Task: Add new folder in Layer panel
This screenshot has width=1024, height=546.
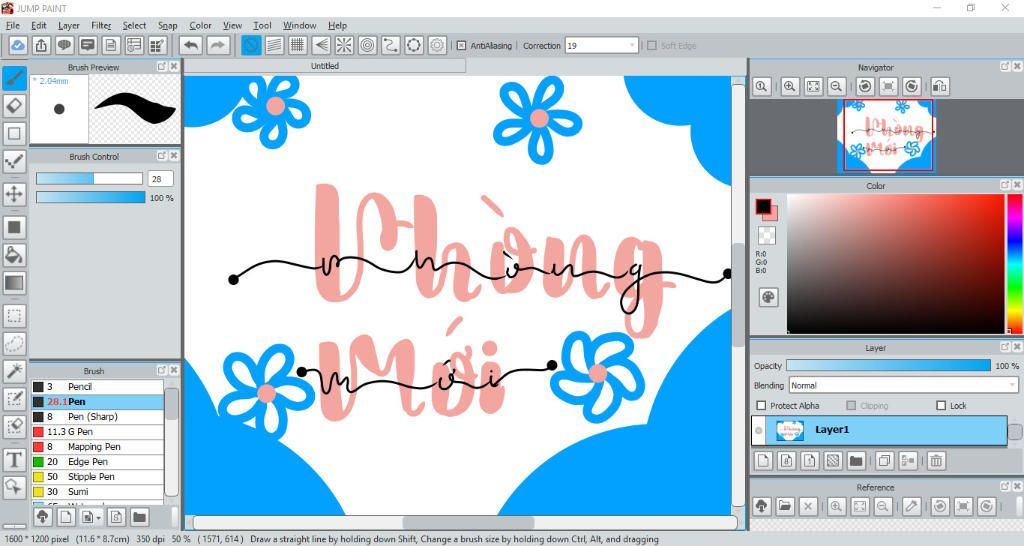Action: pos(856,460)
